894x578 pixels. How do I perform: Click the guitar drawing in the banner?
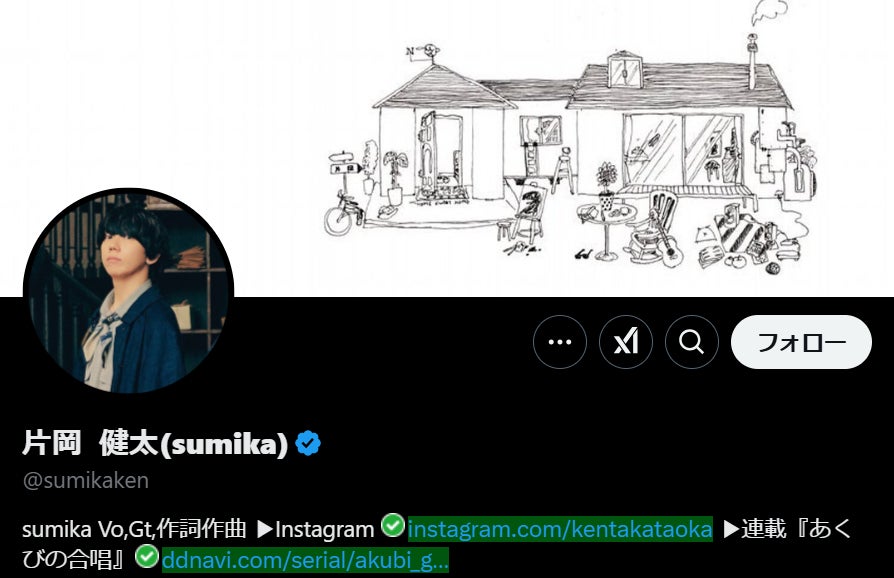point(670,247)
